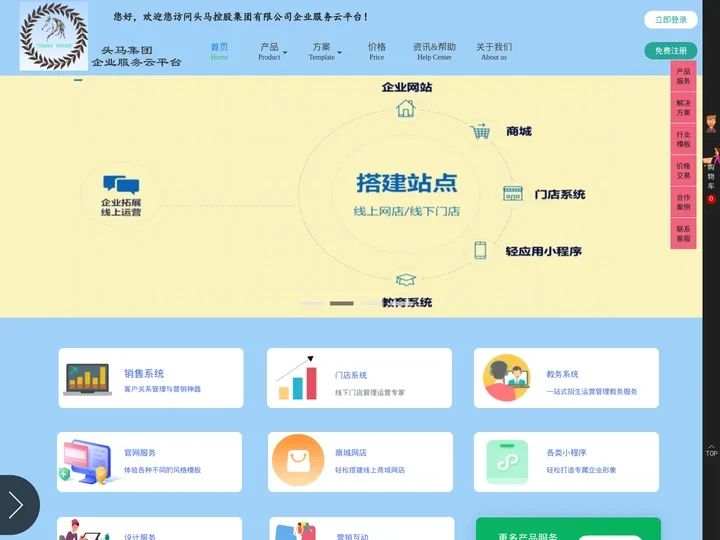Open the 官网服务 link
The width and height of the screenshot is (720, 540).
click(x=140, y=452)
